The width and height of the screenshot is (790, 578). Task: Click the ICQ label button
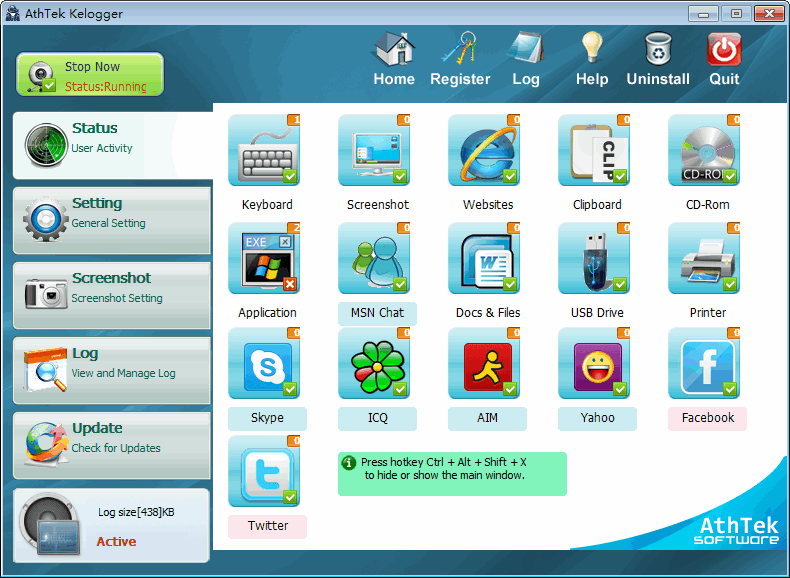pos(377,418)
